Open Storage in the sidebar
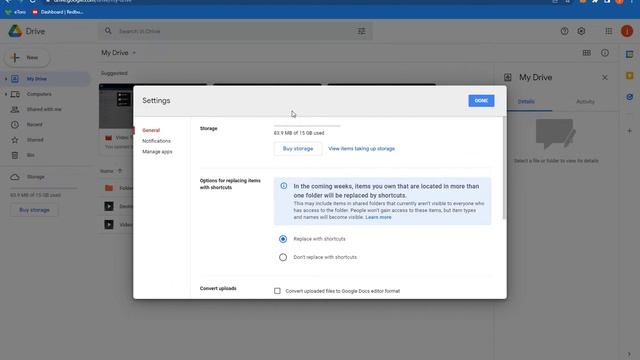 point(36,177)
